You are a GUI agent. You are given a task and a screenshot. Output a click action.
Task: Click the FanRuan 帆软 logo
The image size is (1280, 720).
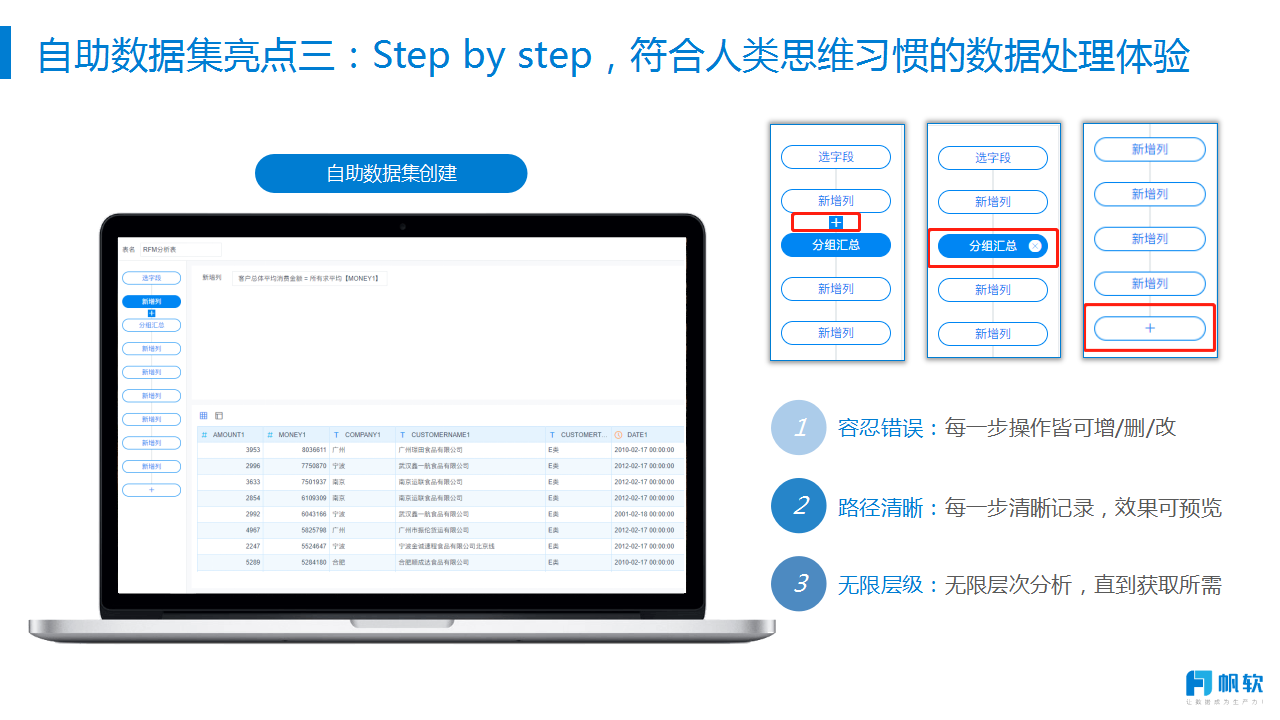click(1223, 686)
